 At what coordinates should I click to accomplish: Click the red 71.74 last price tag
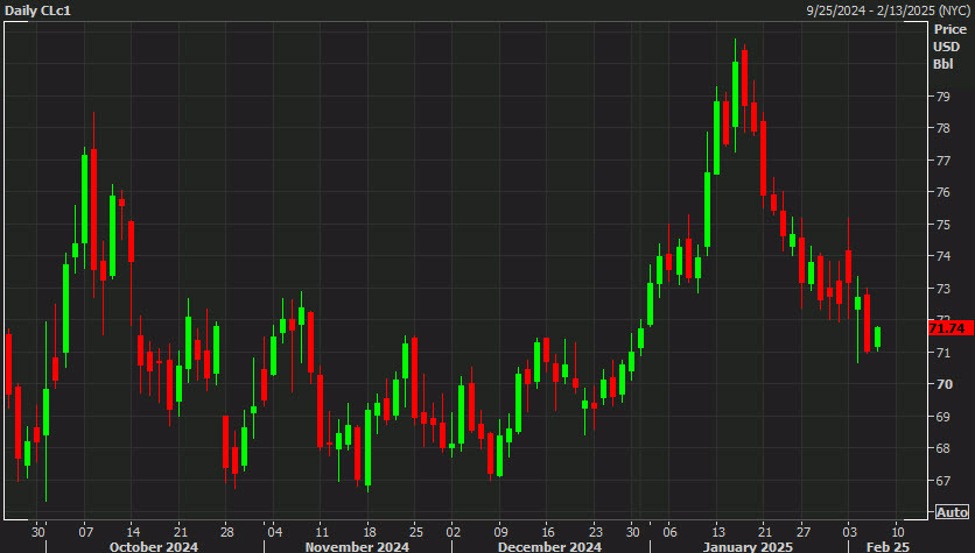pos(950,328)
